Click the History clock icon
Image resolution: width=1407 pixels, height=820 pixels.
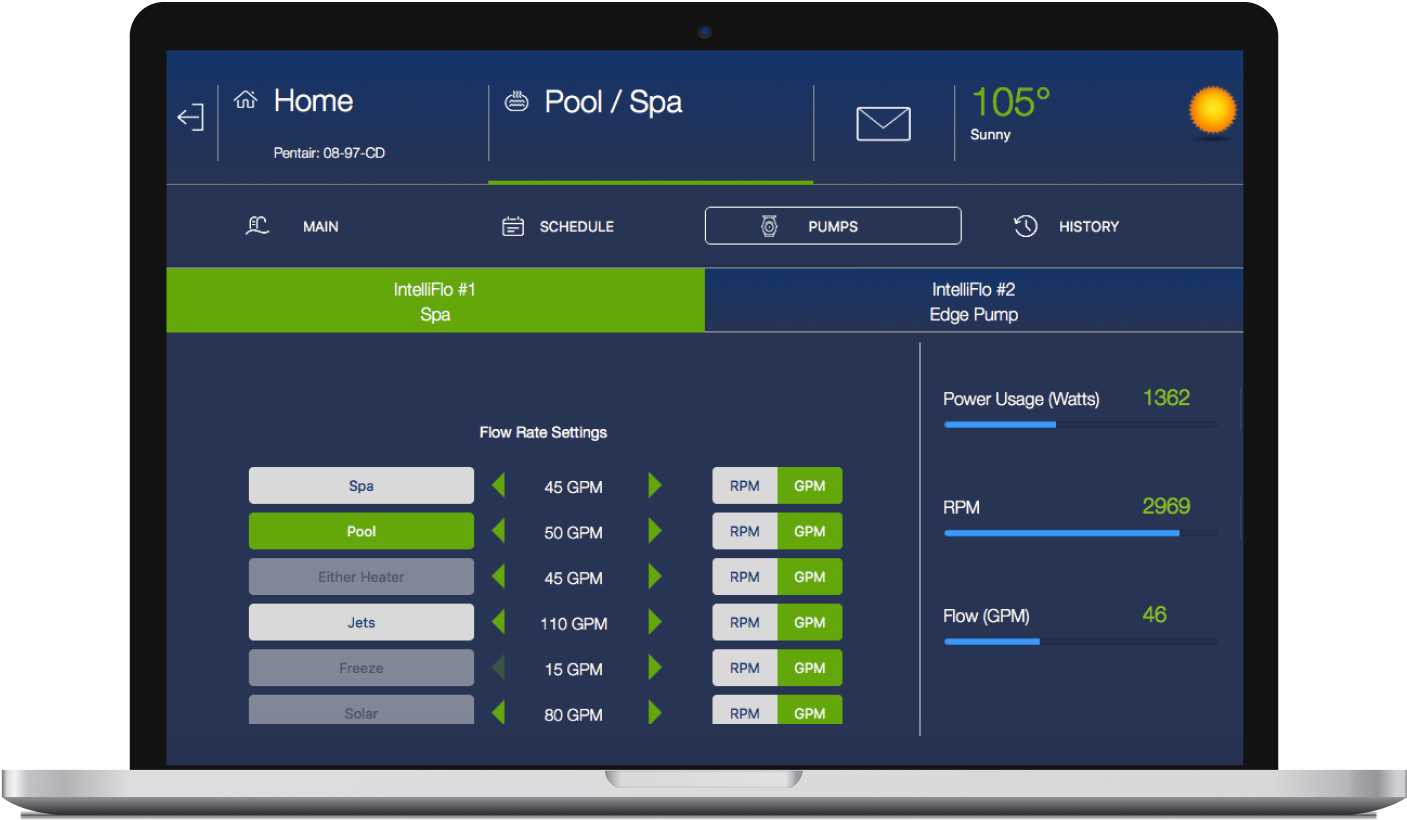1025,226
